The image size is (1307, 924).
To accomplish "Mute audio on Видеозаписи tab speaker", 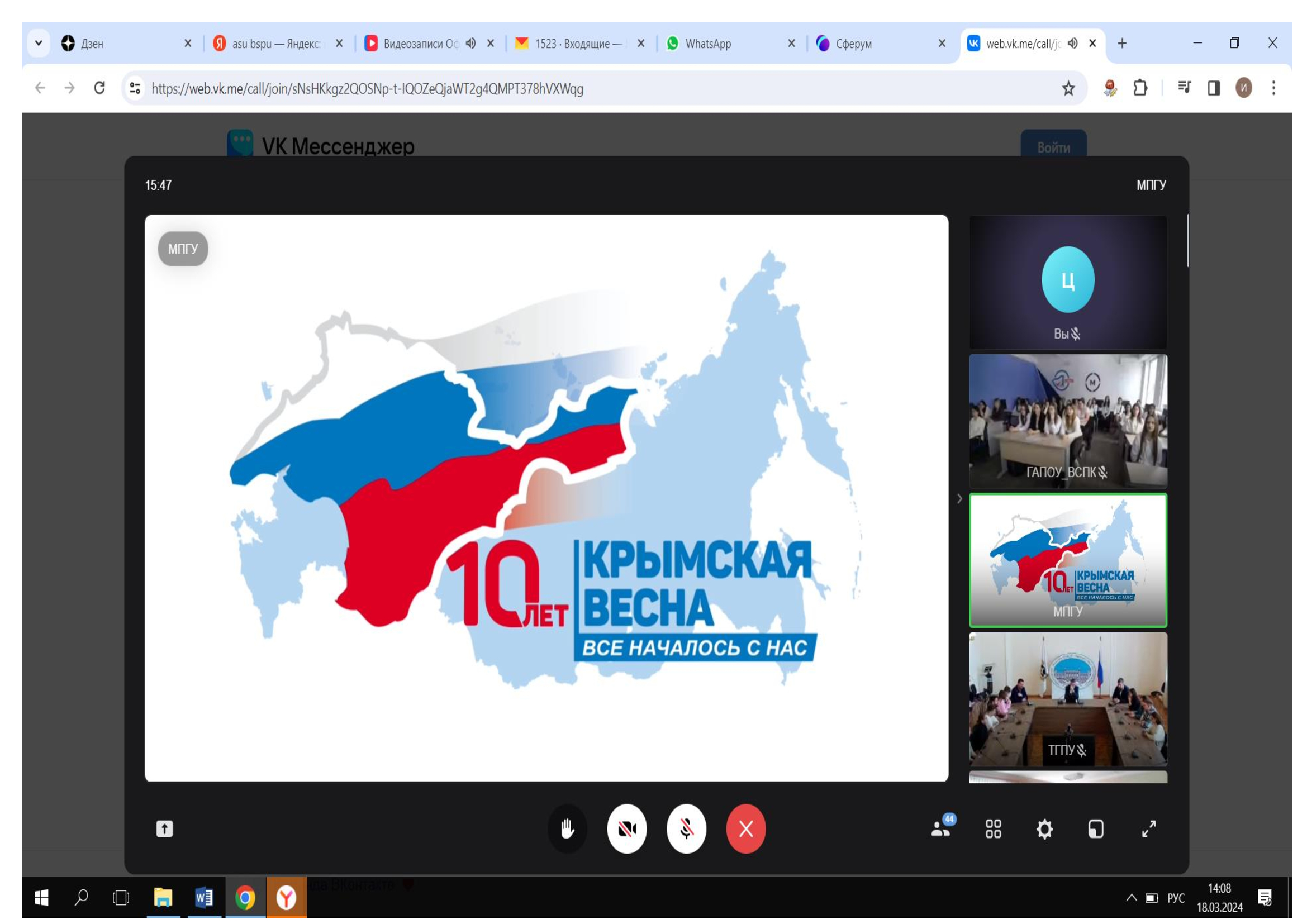I will [x=470, y=43].
